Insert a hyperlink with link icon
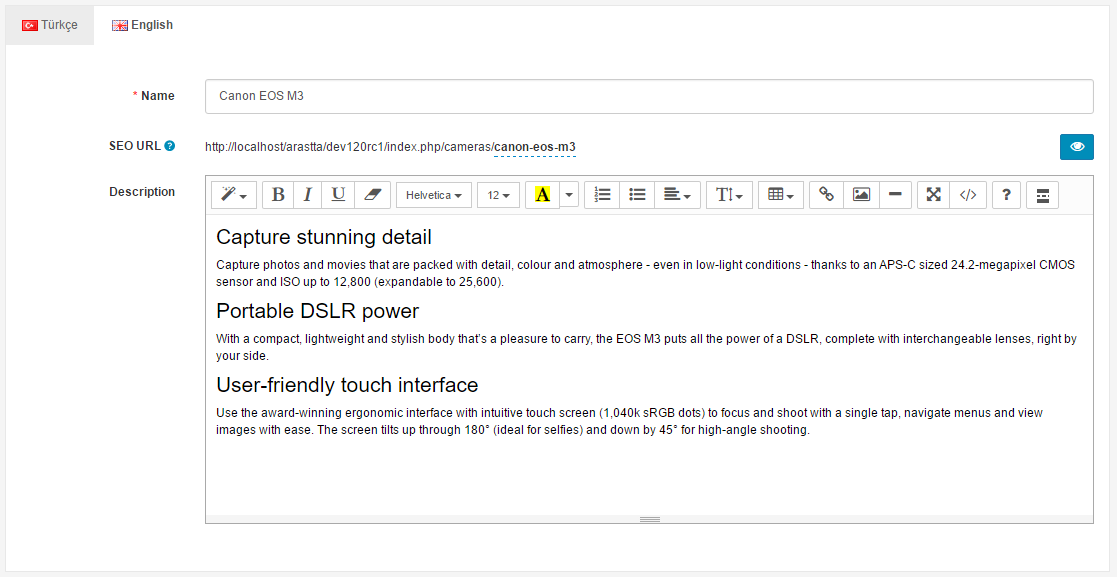Viewport: 1117px width, 577px height. point(826,195)
